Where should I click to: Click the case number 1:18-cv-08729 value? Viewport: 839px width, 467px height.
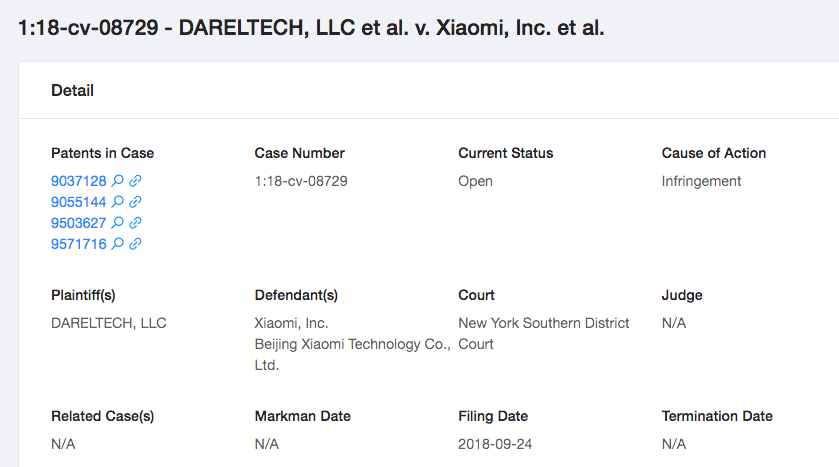pos(301,181)
